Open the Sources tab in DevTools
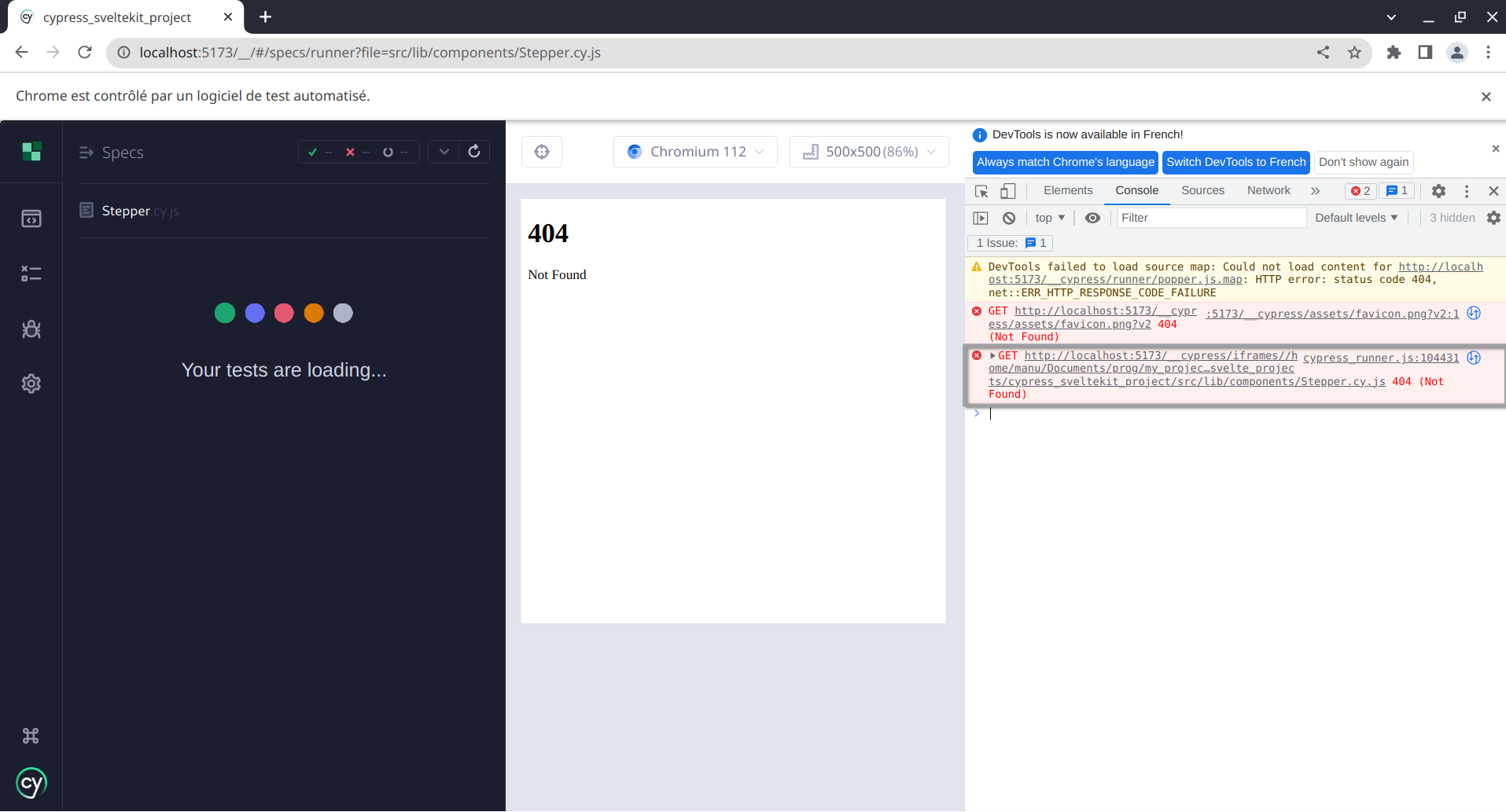 [x=1202, y=190]
